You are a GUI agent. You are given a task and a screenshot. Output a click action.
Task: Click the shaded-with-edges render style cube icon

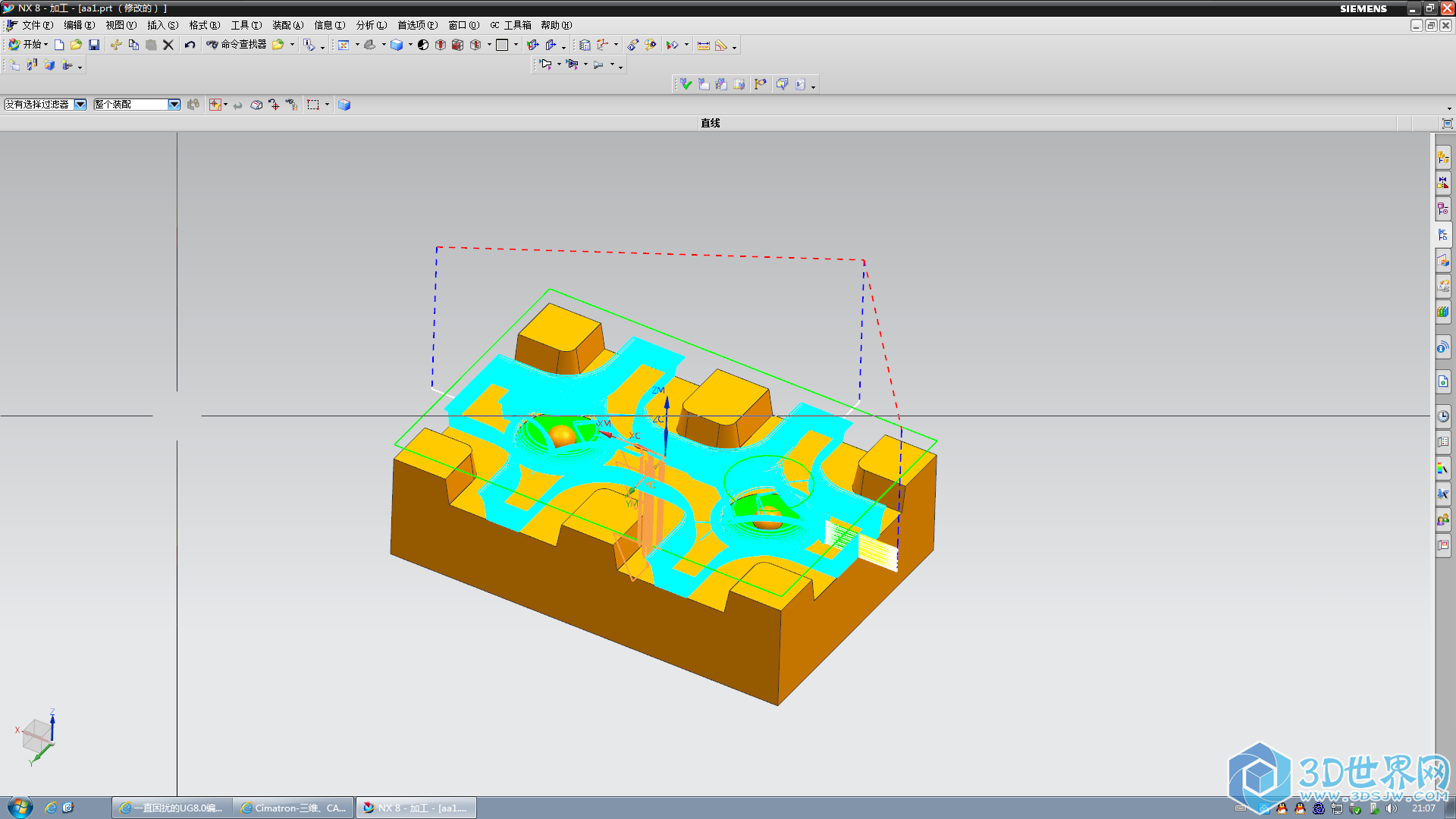(396, 45)
